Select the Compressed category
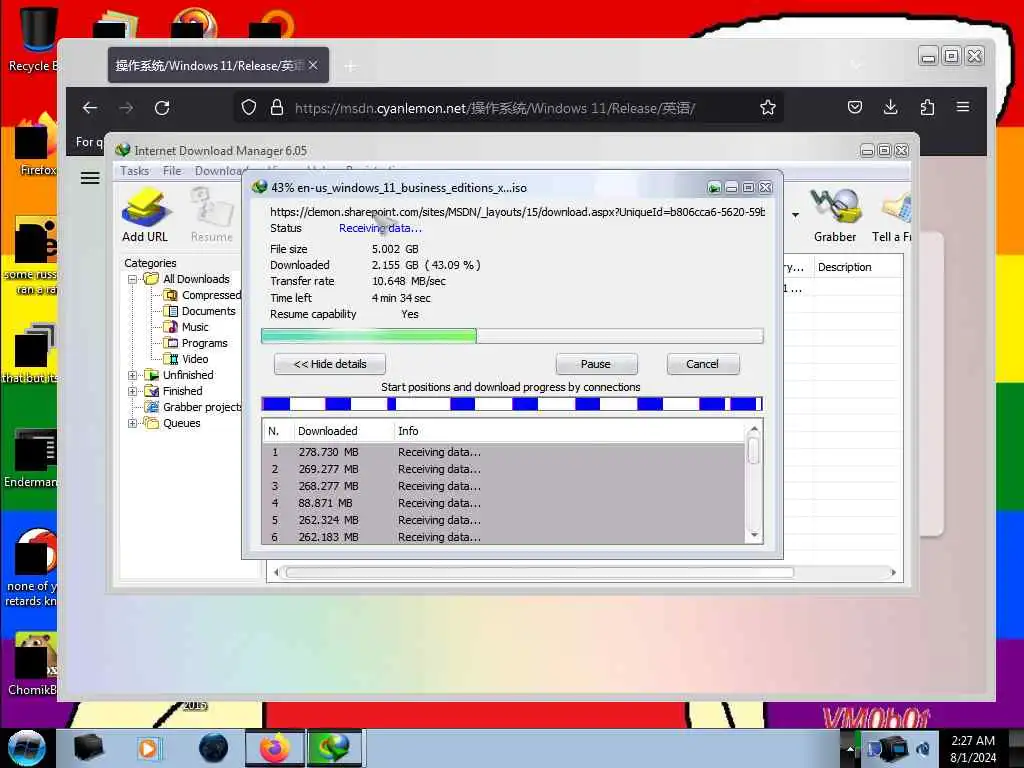 click(x=204, y=295)
